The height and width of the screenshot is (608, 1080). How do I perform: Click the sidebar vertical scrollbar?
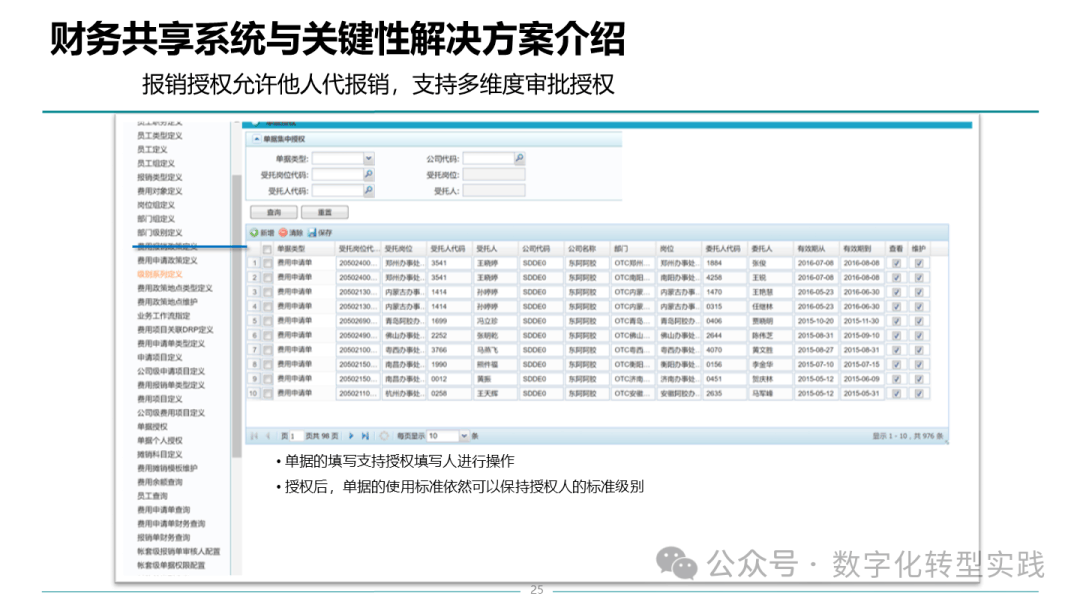(236, 317)
